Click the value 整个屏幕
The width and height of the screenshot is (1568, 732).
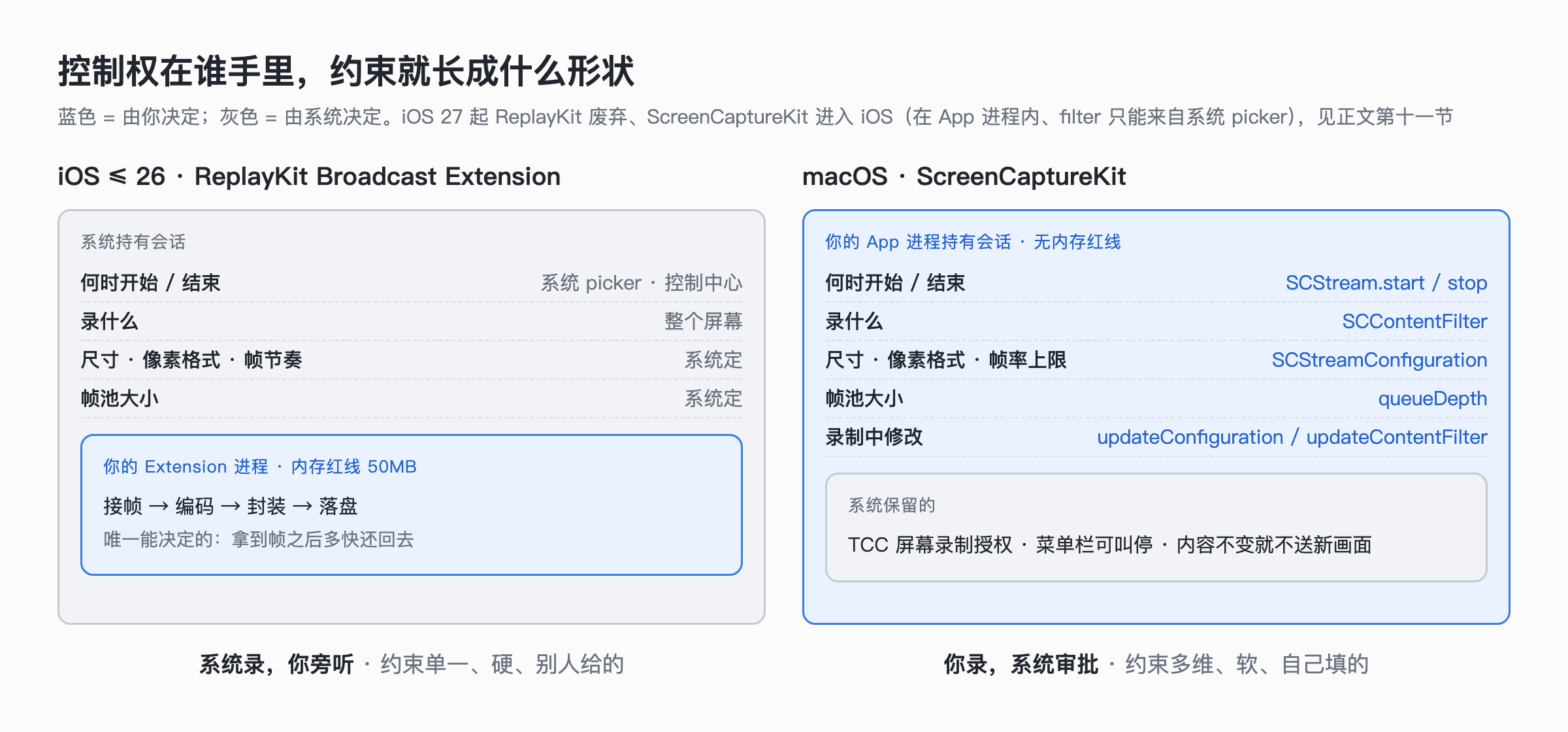click(x=704, y=321)
